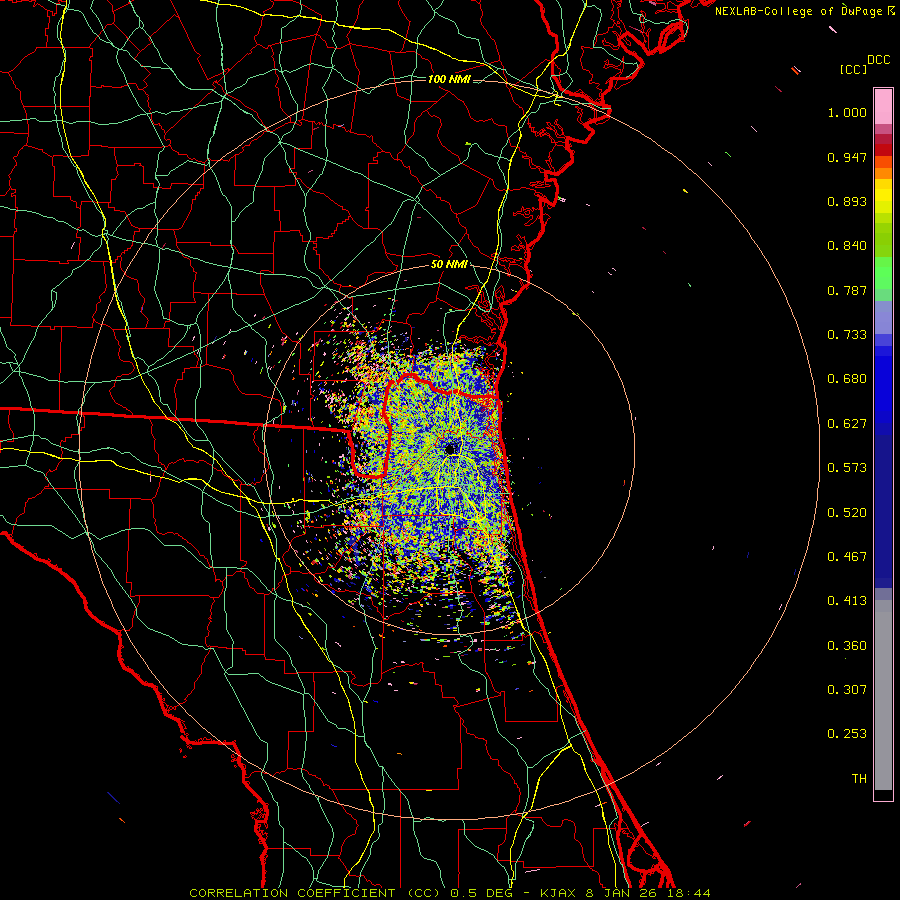Click the 1.000 color scale value
The width and height of the screenshot is (900, 900).
pos(847,112)
